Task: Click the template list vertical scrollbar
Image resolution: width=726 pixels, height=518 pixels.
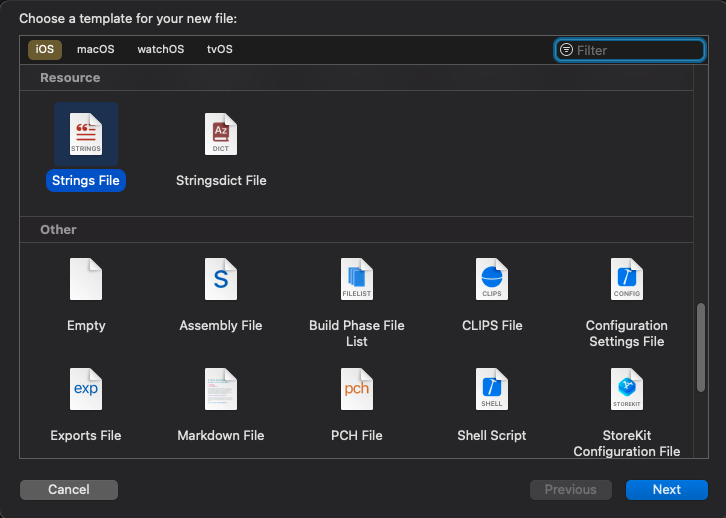Action: [700, 350]
